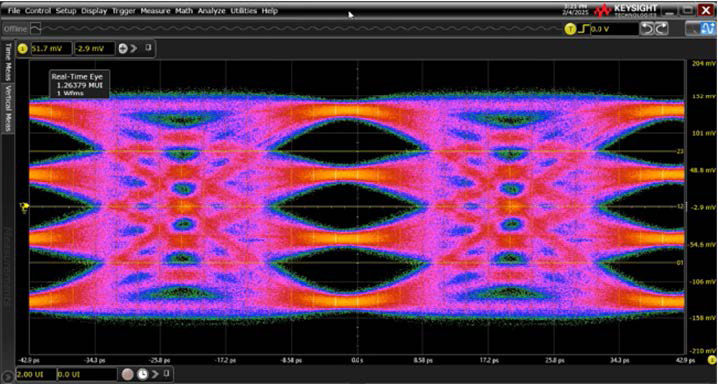Expand the channel toolbar chevron arrow
Image resolution: width=718 pixels, height=384 pixels.
134,49
